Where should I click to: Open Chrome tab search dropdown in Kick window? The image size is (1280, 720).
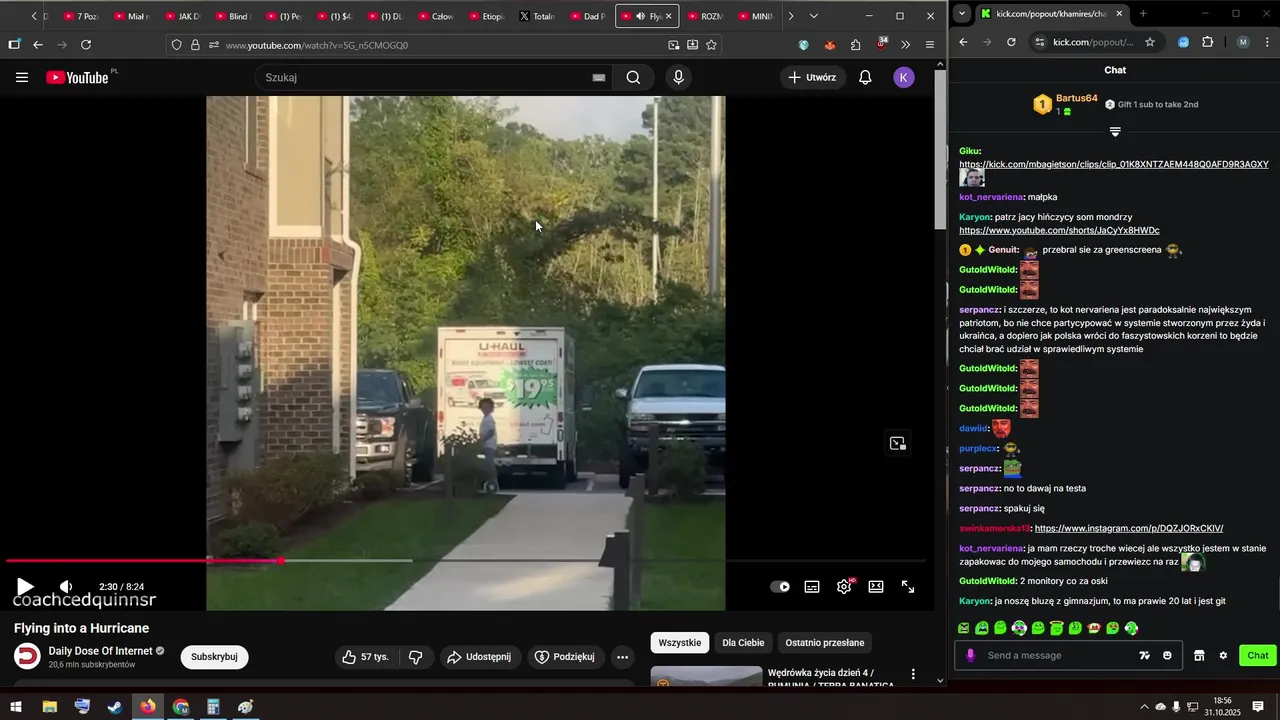point(962,14)
